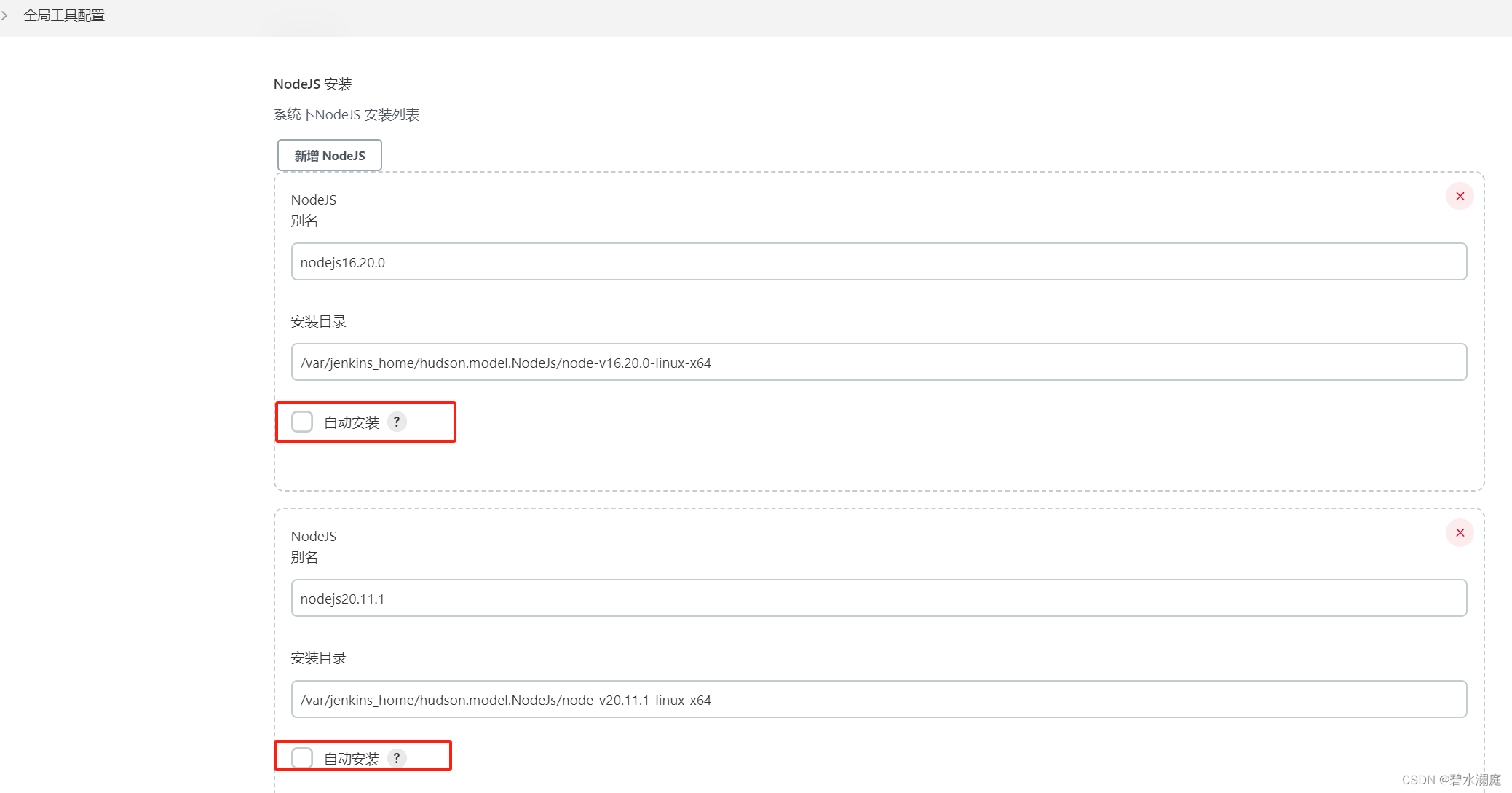Enable auto-install for nodejs20.11.1
Screen dimensions: 1512x793
pyautogui.click(x=302, y=758)
